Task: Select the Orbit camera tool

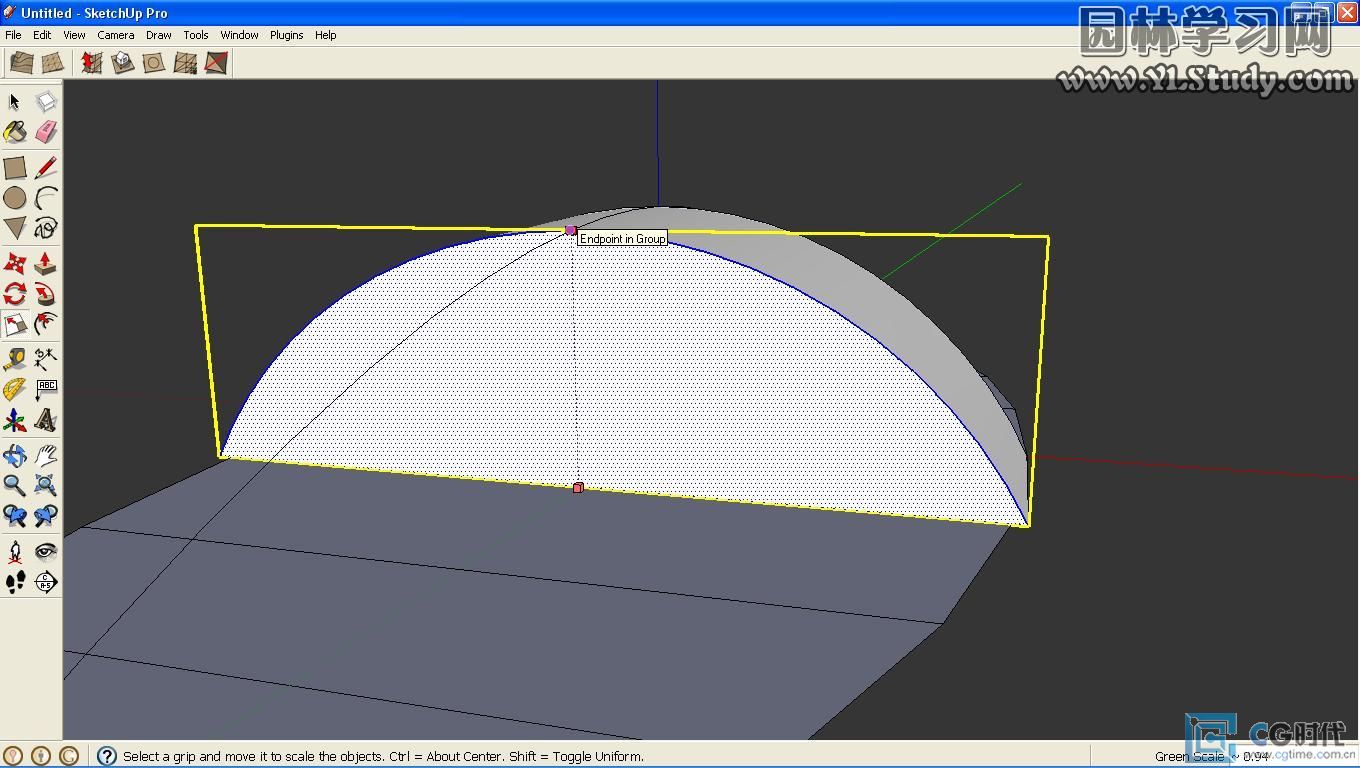Action: pyautogui.click(x=14, y=455)
